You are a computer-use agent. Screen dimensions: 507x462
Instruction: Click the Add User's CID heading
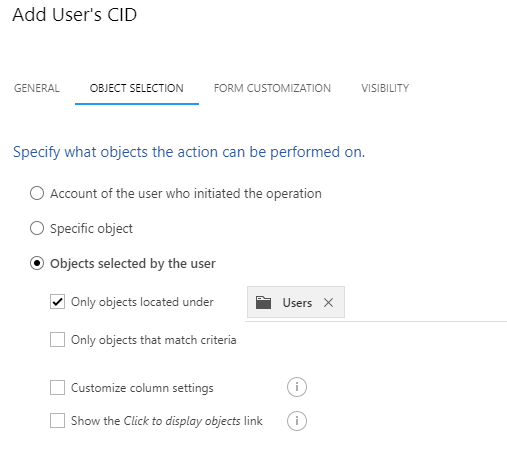75,15
